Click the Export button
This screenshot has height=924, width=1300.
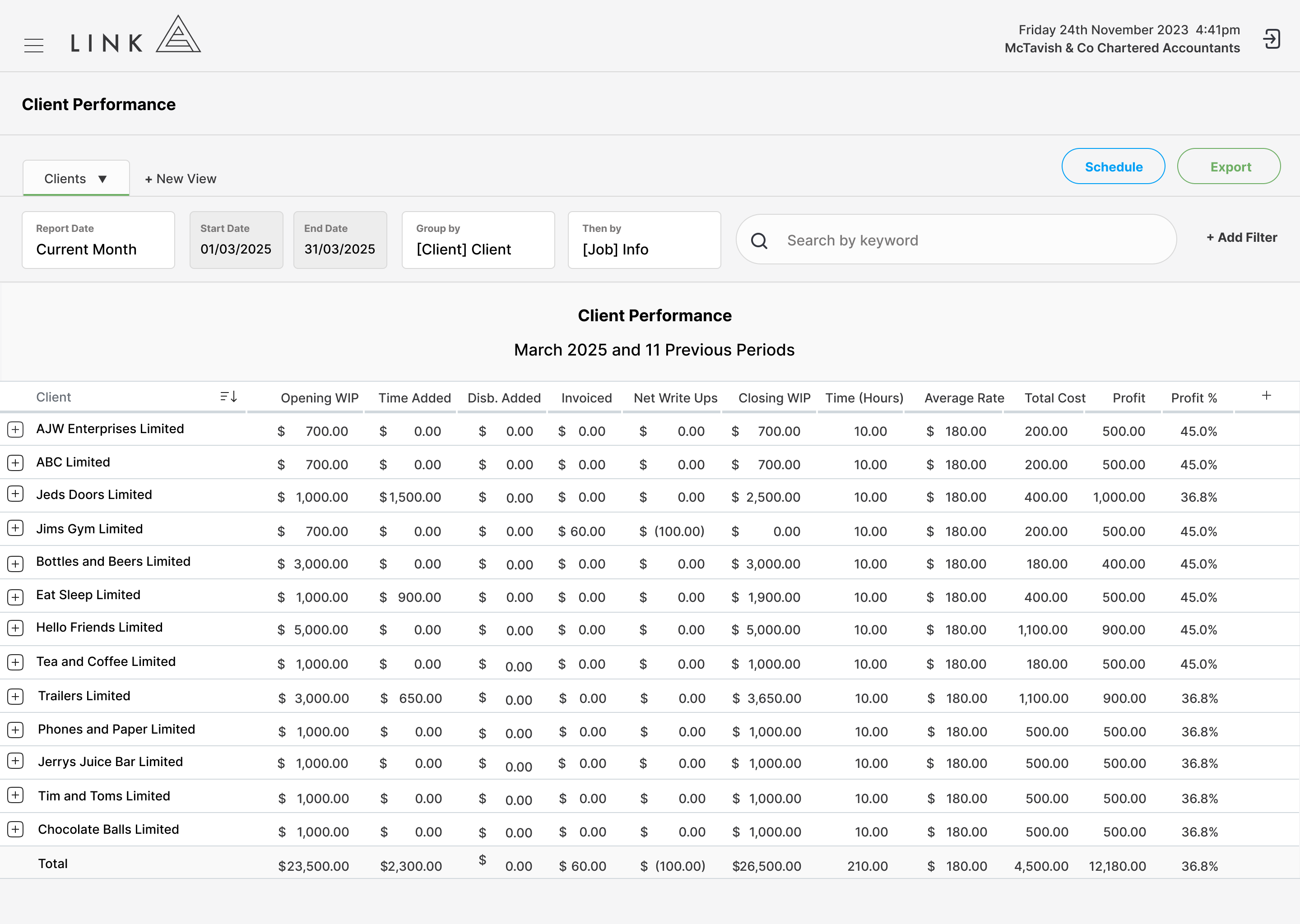point(1229,166)
